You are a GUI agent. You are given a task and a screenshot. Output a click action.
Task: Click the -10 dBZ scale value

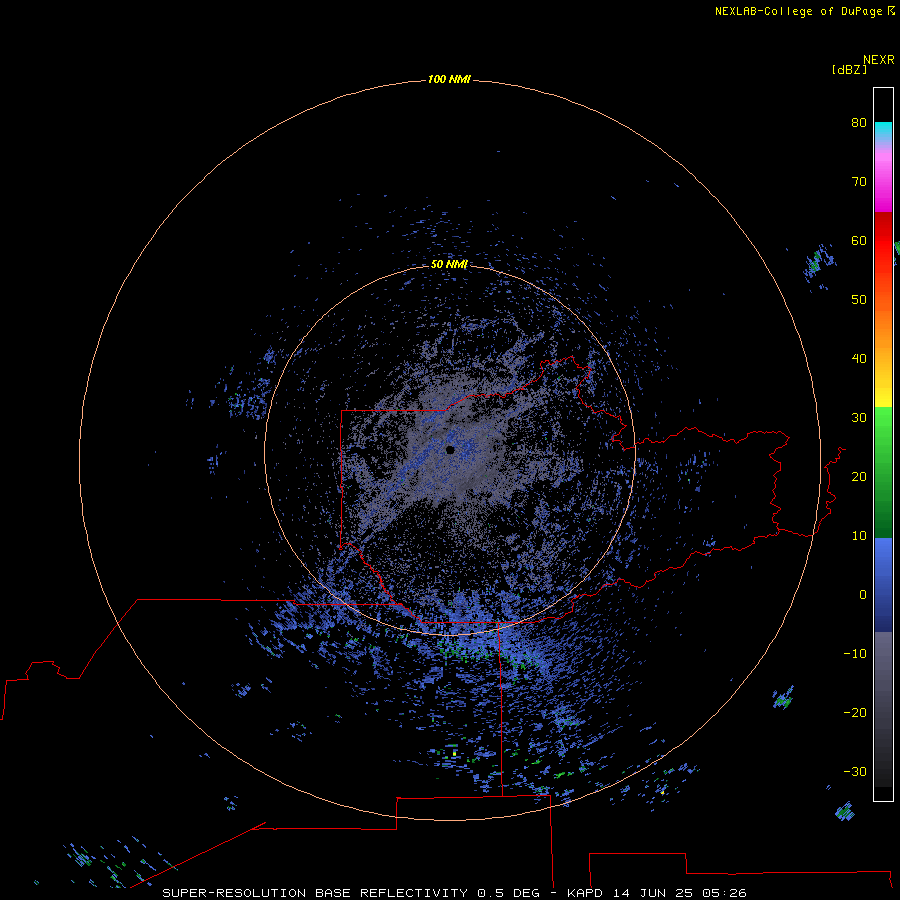[855, 654]
